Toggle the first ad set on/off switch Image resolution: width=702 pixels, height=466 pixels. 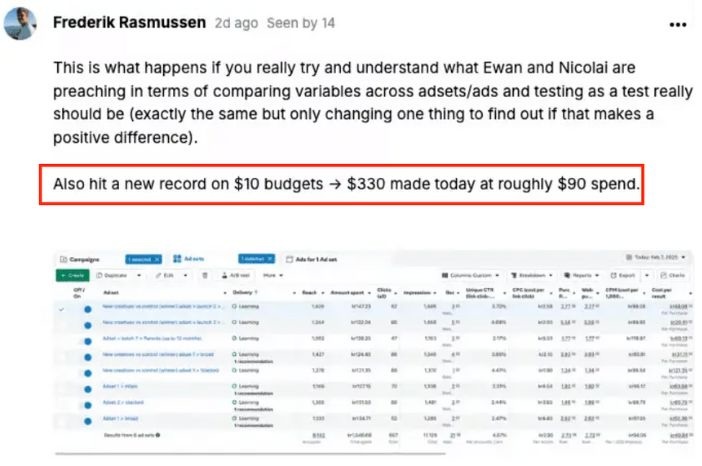coord(87,308)
